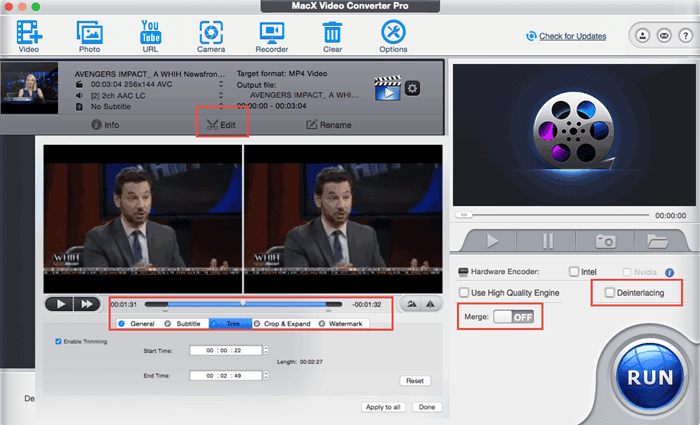Play the edit preview video
Screen dimensions: 700x425
60,304
